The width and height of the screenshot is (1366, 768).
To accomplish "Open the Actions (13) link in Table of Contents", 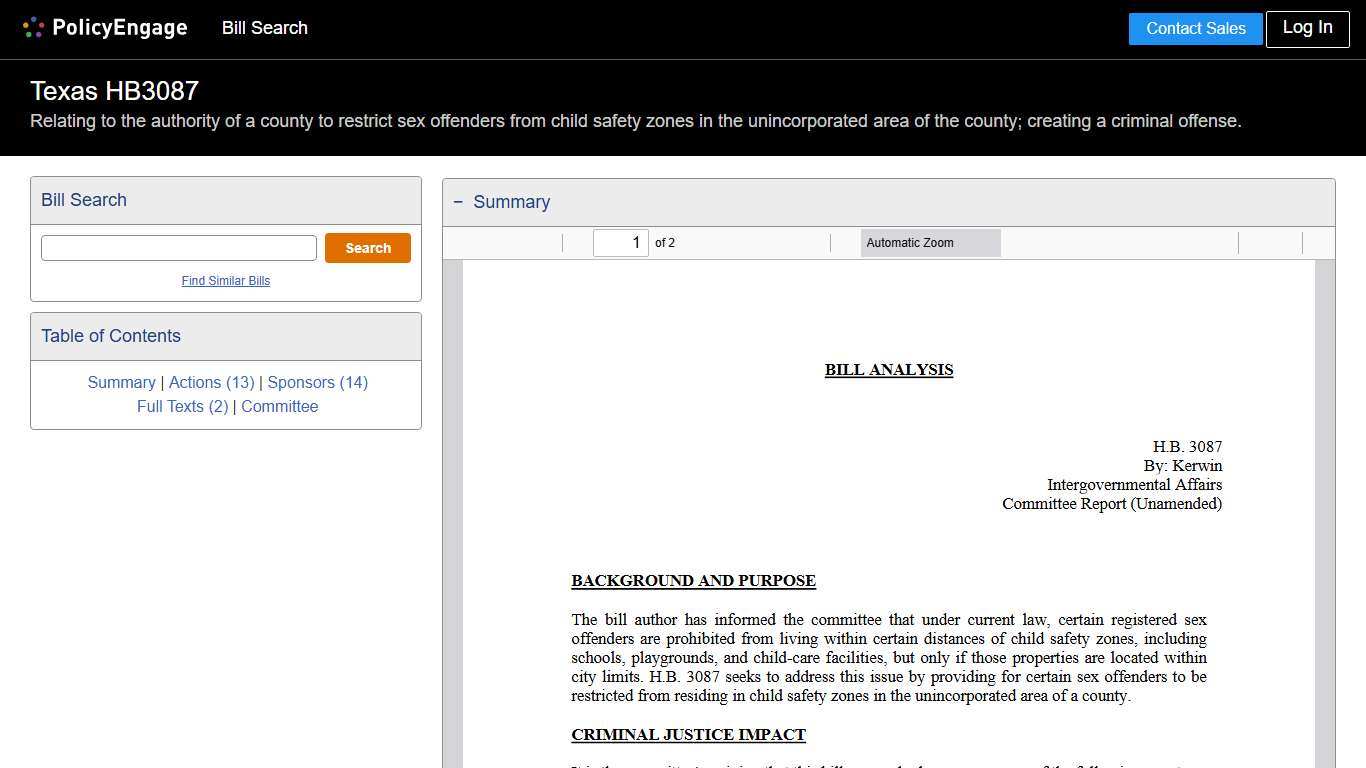I will [x=211, y=382].
